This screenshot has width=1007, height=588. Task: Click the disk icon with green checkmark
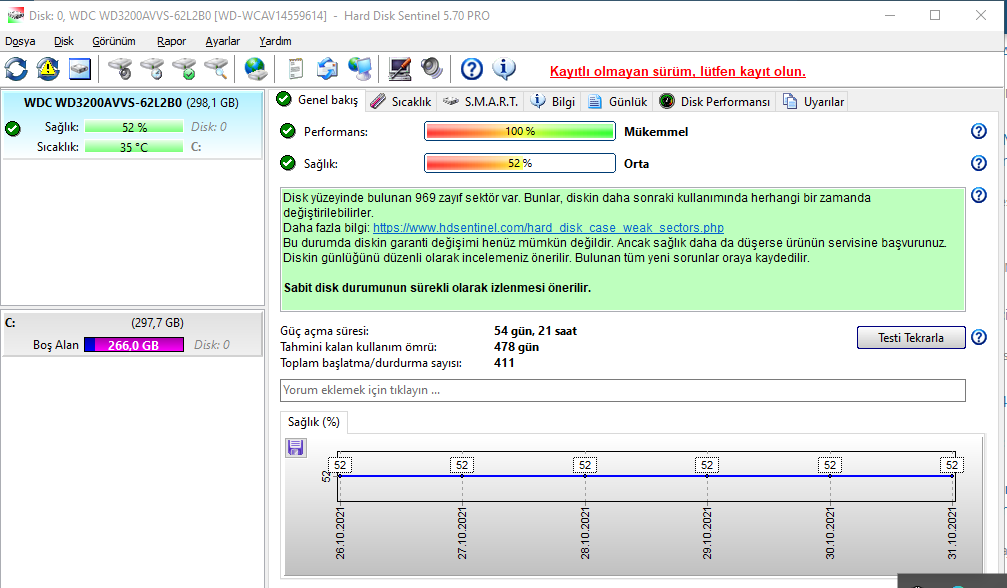pyautogui.click(x=184, y=69)
